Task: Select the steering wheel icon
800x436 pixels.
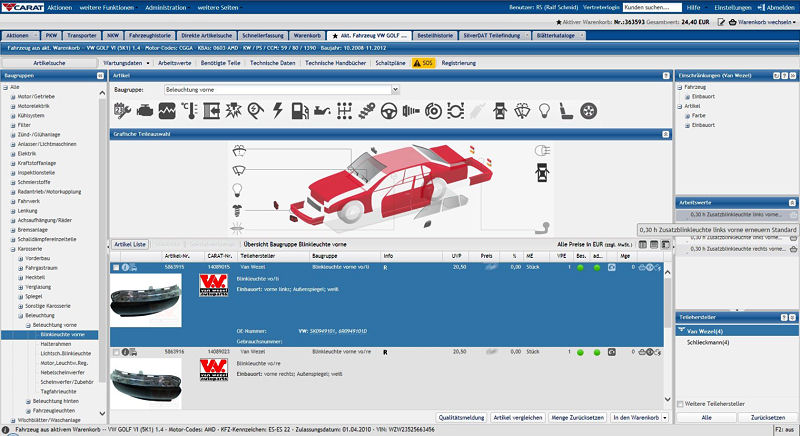Action: pos(389,111)
